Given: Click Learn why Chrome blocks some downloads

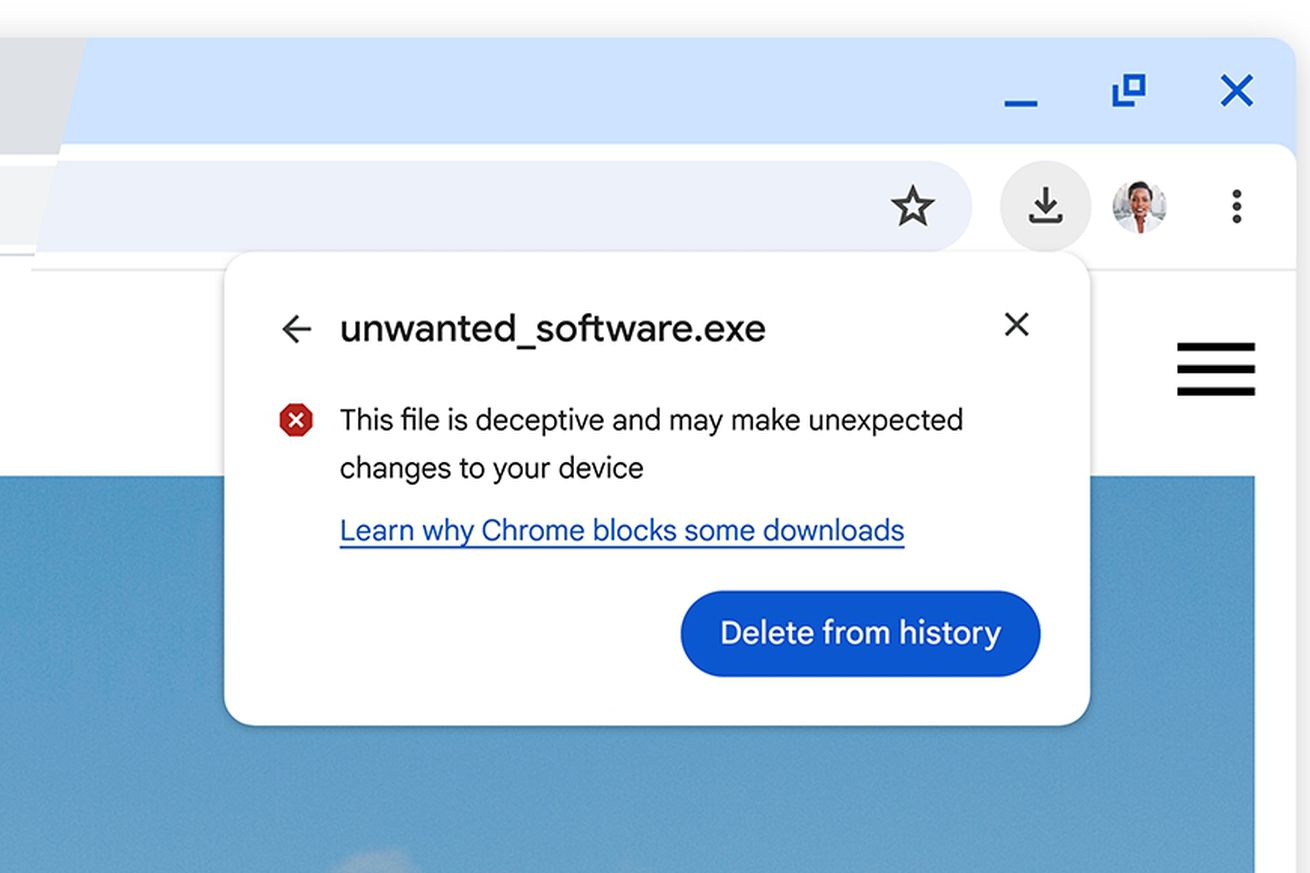Looking at the screenshot, I should tap(621, 530).
